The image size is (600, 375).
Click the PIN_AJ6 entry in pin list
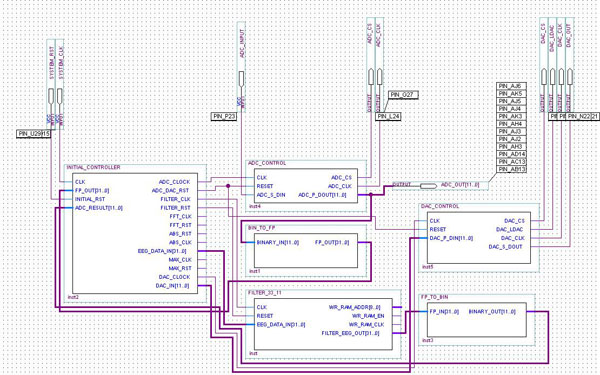click(511, 86)
